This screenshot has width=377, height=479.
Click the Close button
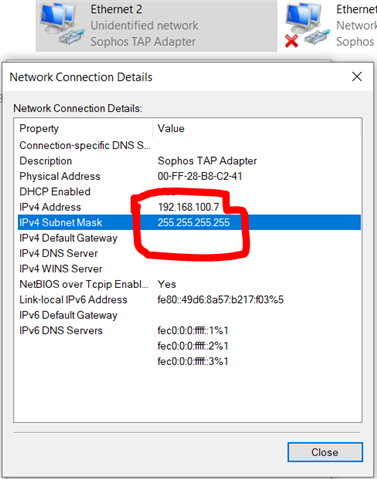coord(325,452)
